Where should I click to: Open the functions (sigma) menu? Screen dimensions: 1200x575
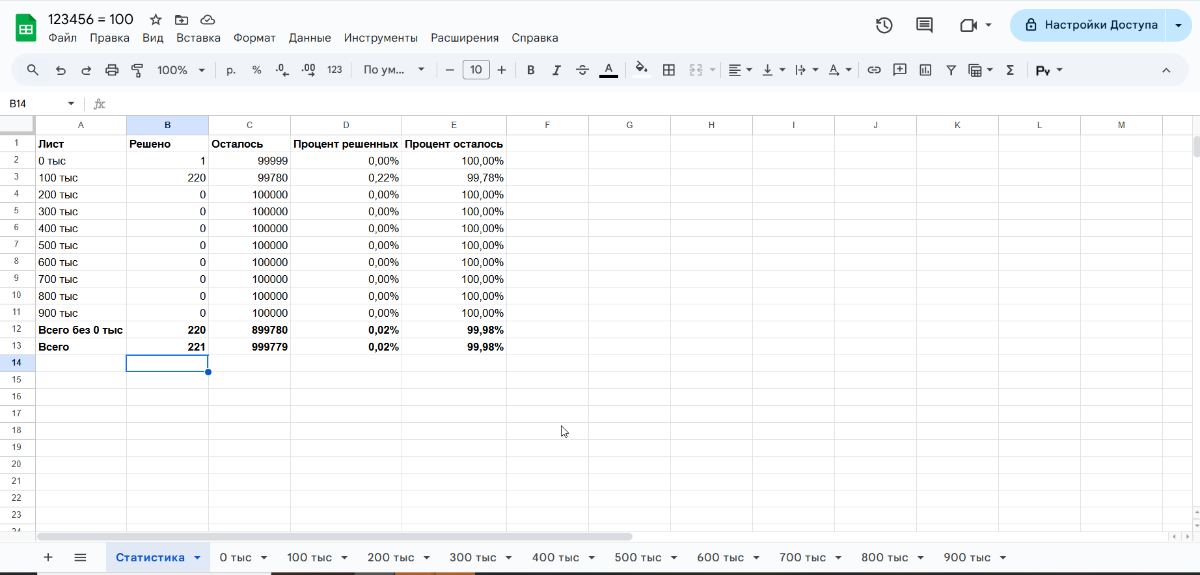[x=1010, y=70]
